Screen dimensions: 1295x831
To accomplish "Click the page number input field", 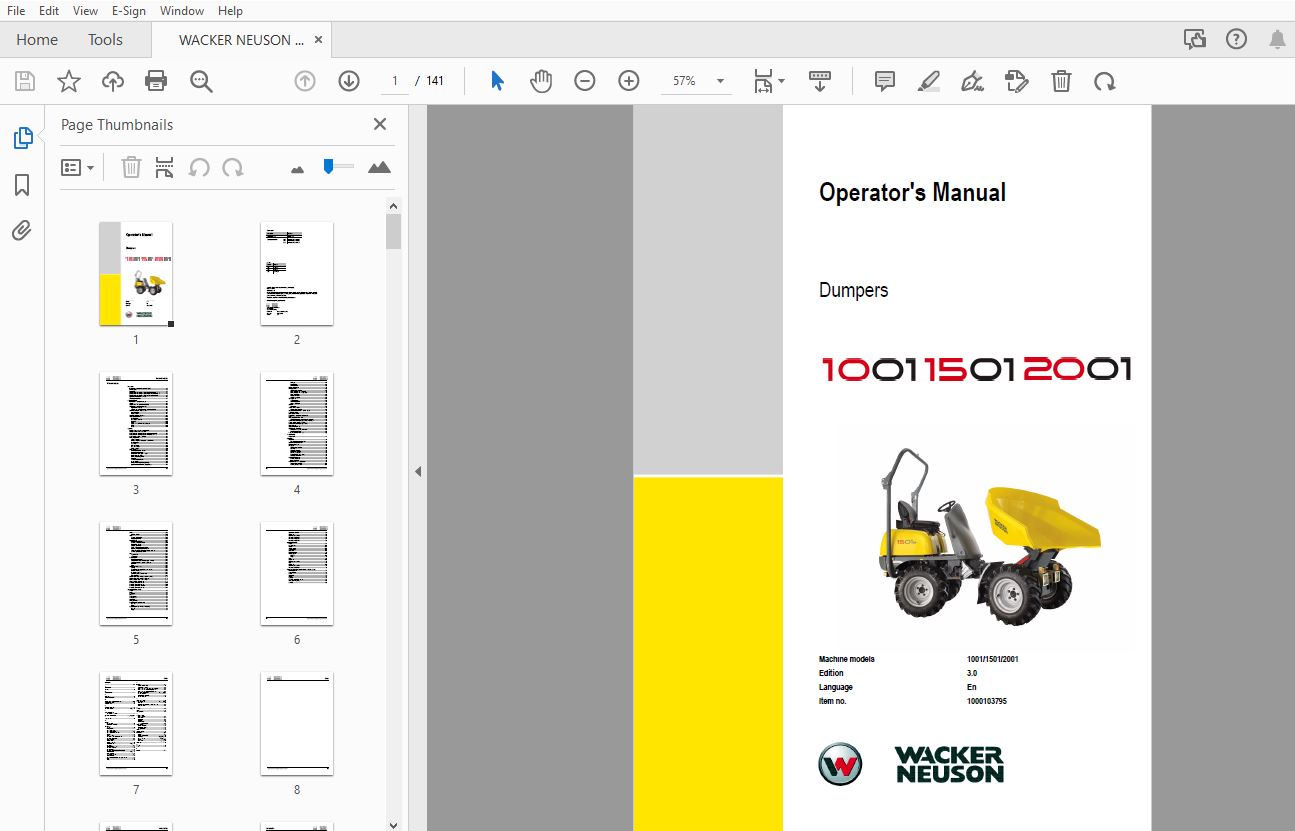I will coord(394,81).
